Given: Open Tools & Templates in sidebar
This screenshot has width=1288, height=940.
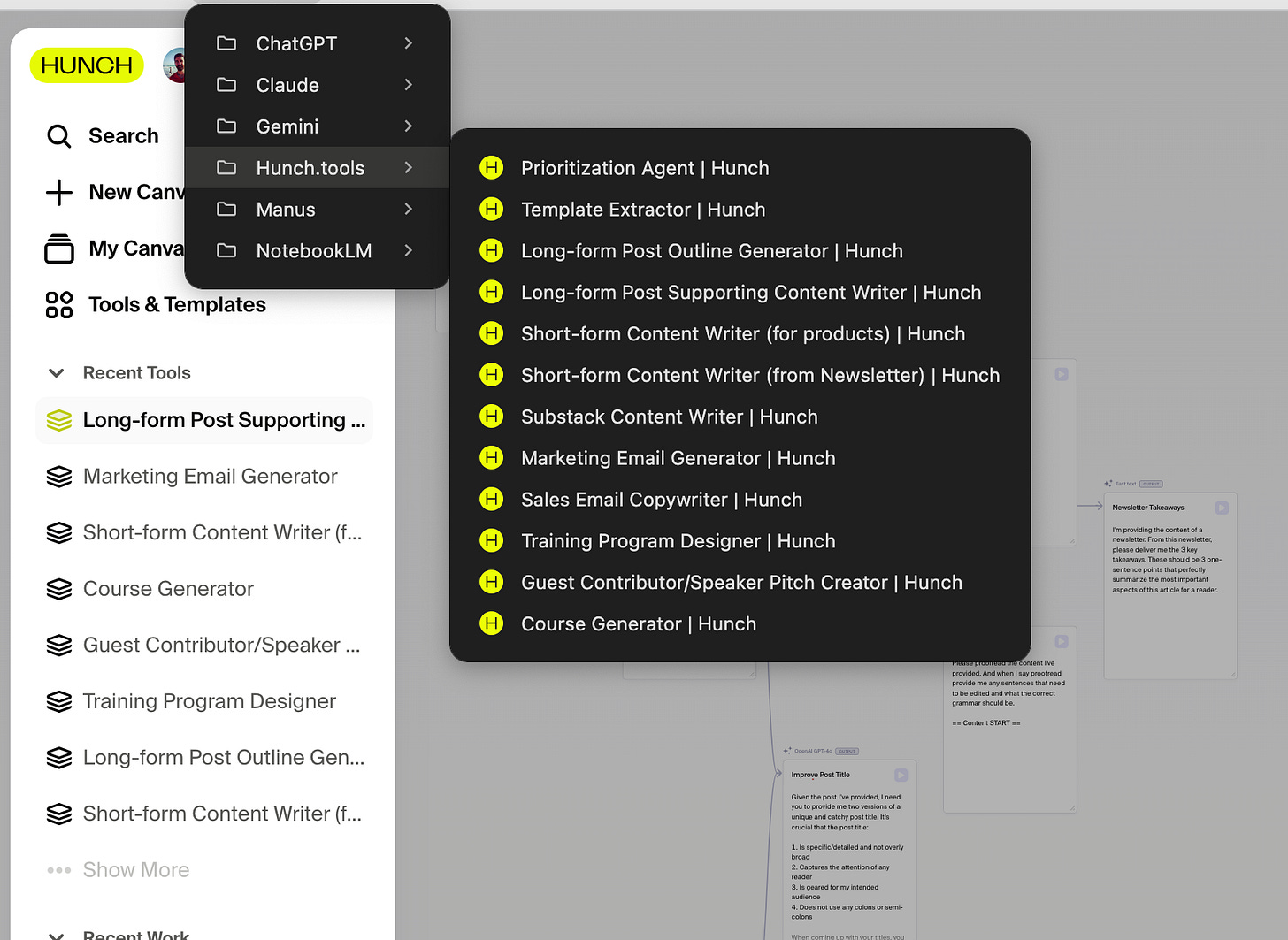Looking at the screenshot, I should [x=177, y=305].
